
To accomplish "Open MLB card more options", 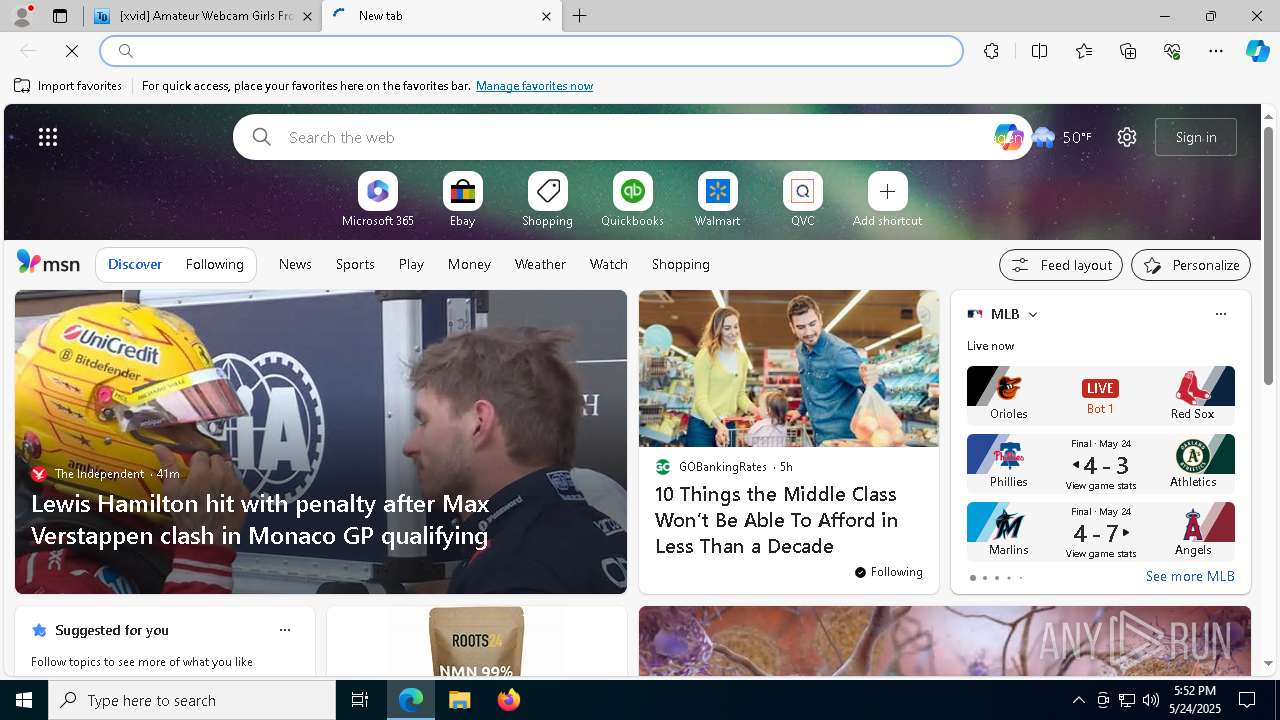I will [x=1220, y=314].
